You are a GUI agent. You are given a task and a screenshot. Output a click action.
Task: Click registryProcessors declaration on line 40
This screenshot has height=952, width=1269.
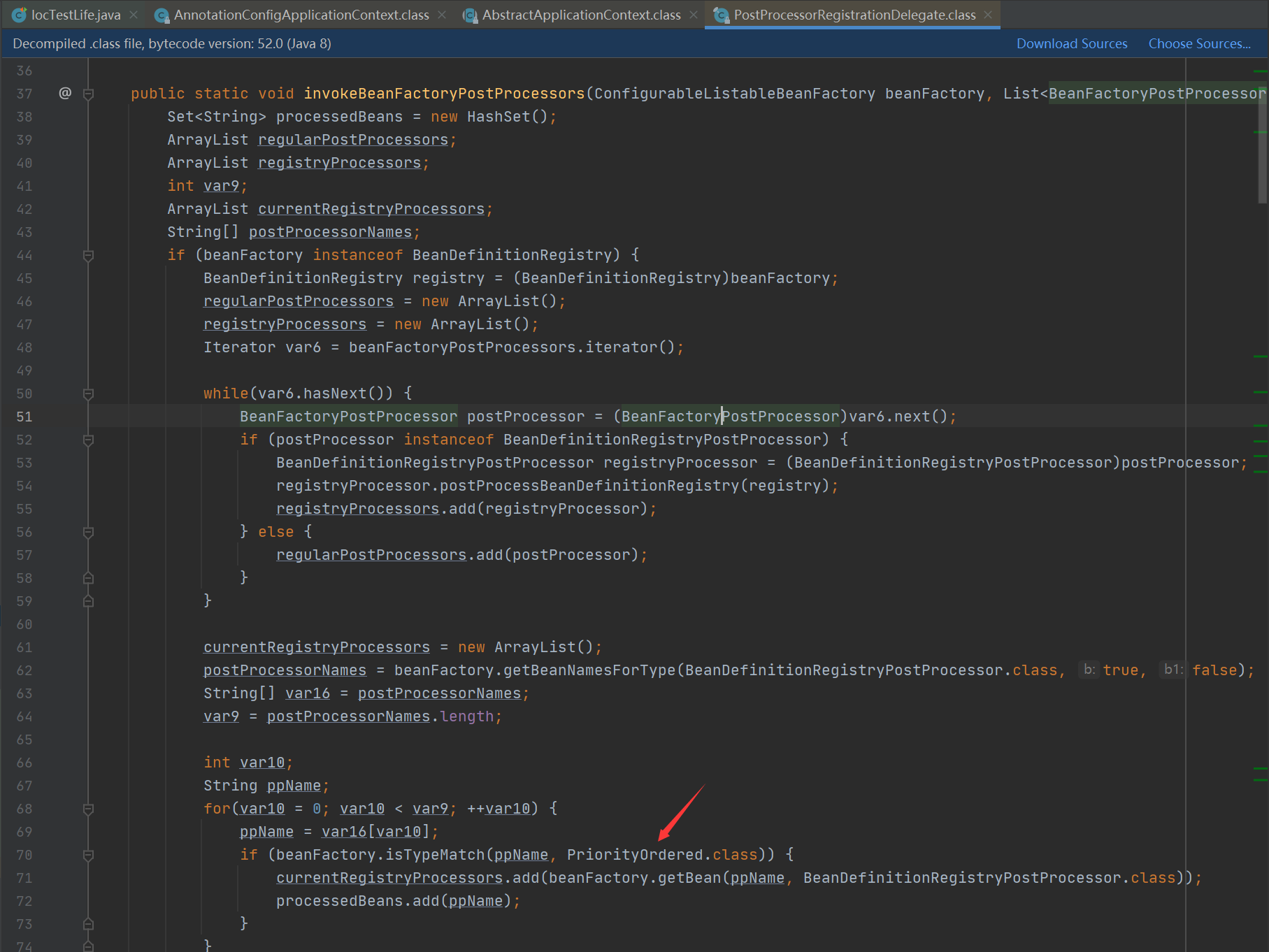340,163
